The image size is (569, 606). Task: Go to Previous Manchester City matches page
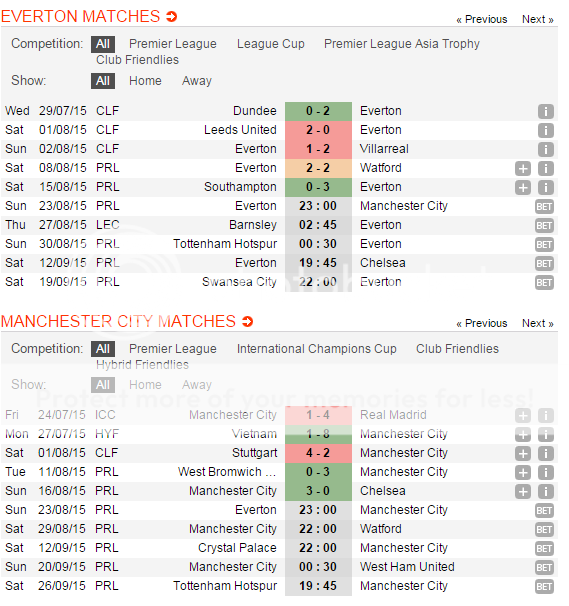[x=482, y=323]
